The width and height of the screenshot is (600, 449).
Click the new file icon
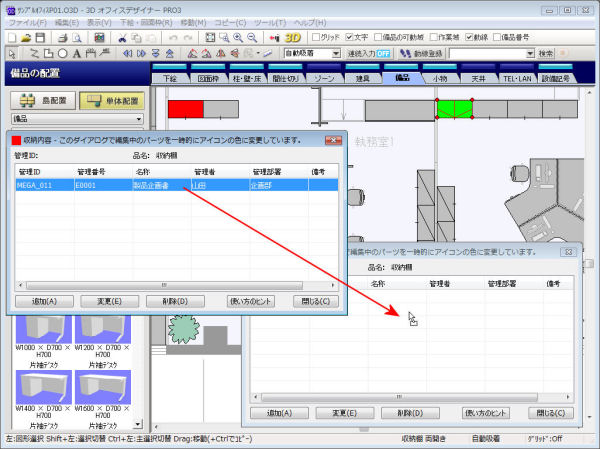click(12, 37)
